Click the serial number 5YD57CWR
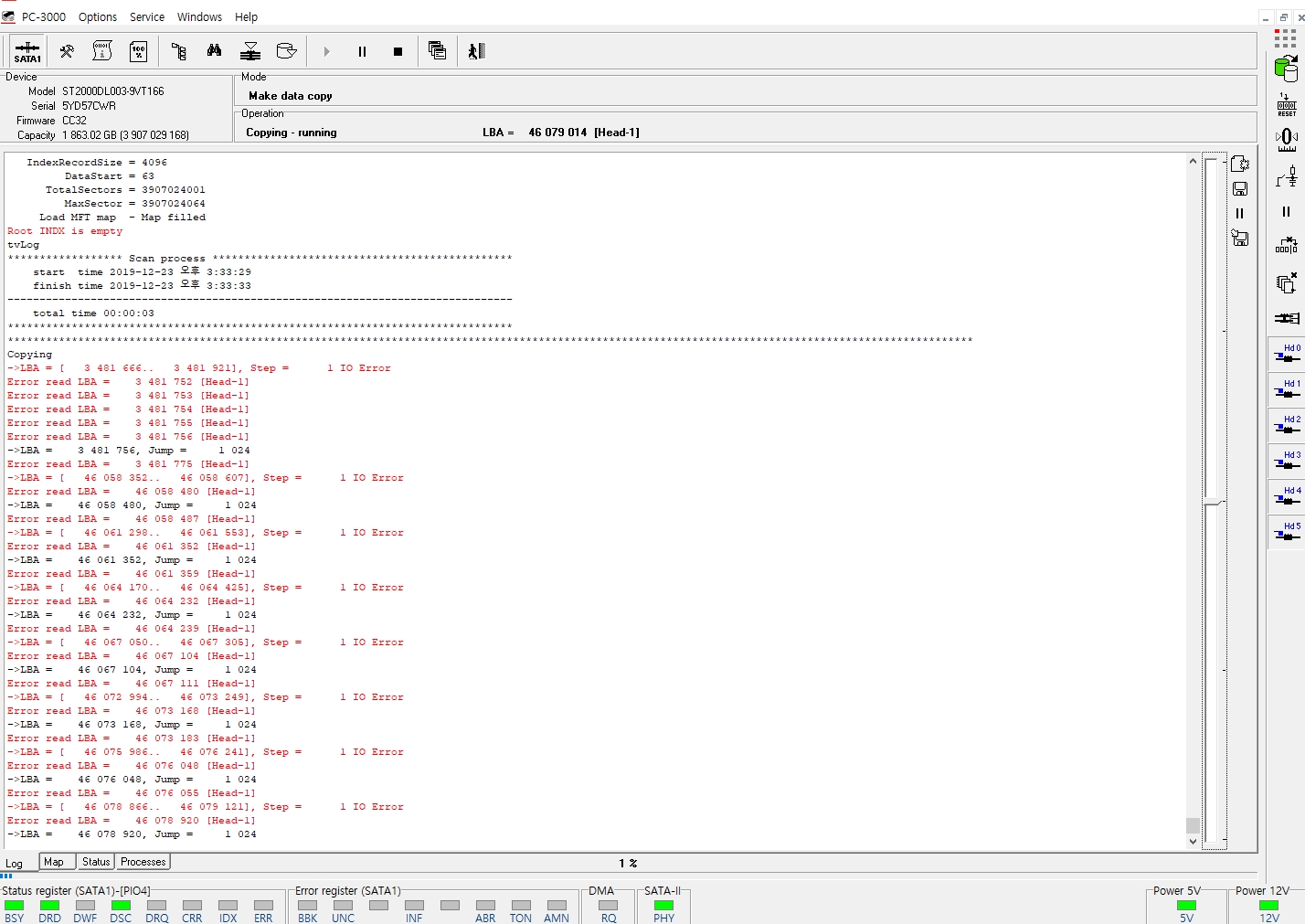Viewport: 1305px width, 924px height. [89, 106]
